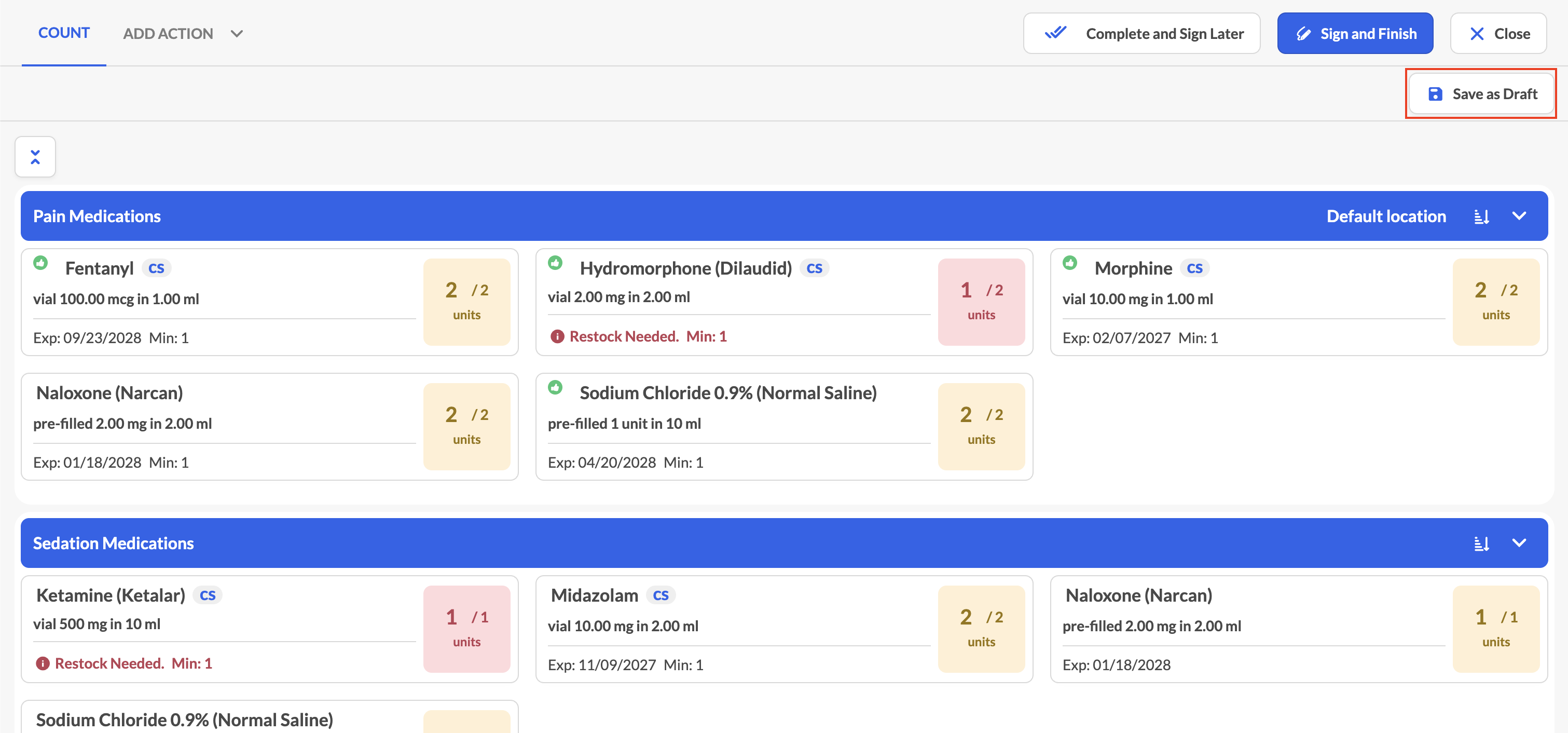Viewport: 1568px width, 733px height.
Task: Collapse the Sedation Medications section chevron
Action: (1519, 543)
